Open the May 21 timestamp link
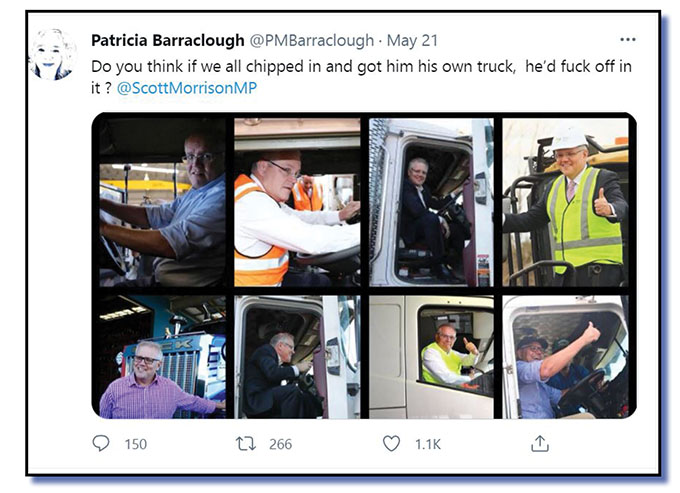Screen dimensions: 680x493 point(412,40)
